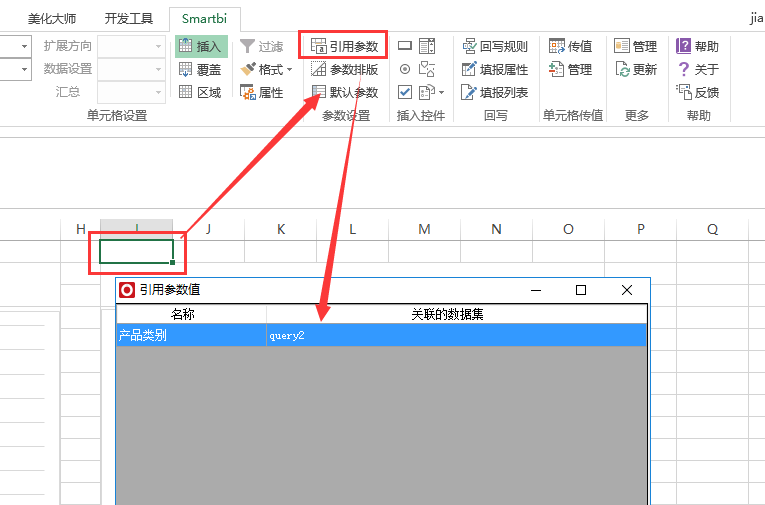Insert a radio button control

tap(405, 69)
